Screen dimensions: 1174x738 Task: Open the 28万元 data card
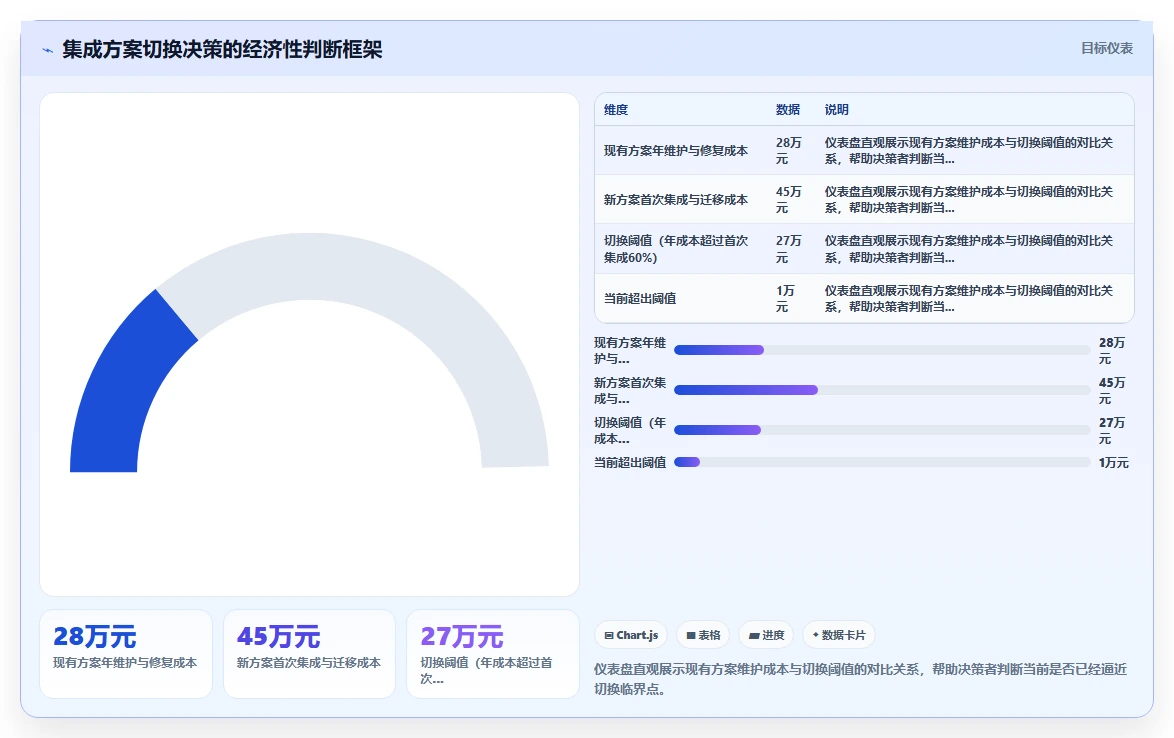[x=126, y=653]
